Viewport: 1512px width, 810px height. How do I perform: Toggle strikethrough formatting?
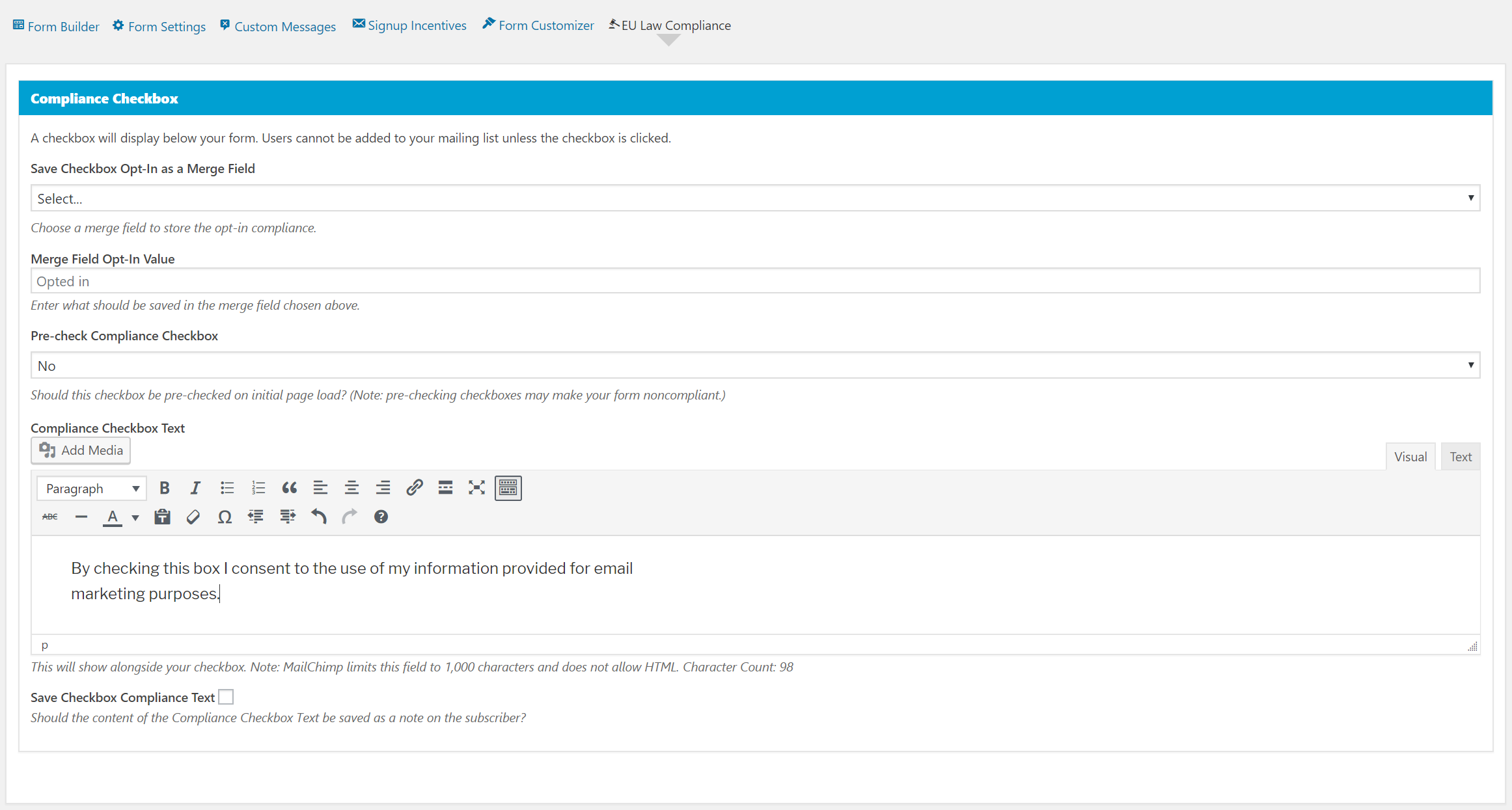50,517
